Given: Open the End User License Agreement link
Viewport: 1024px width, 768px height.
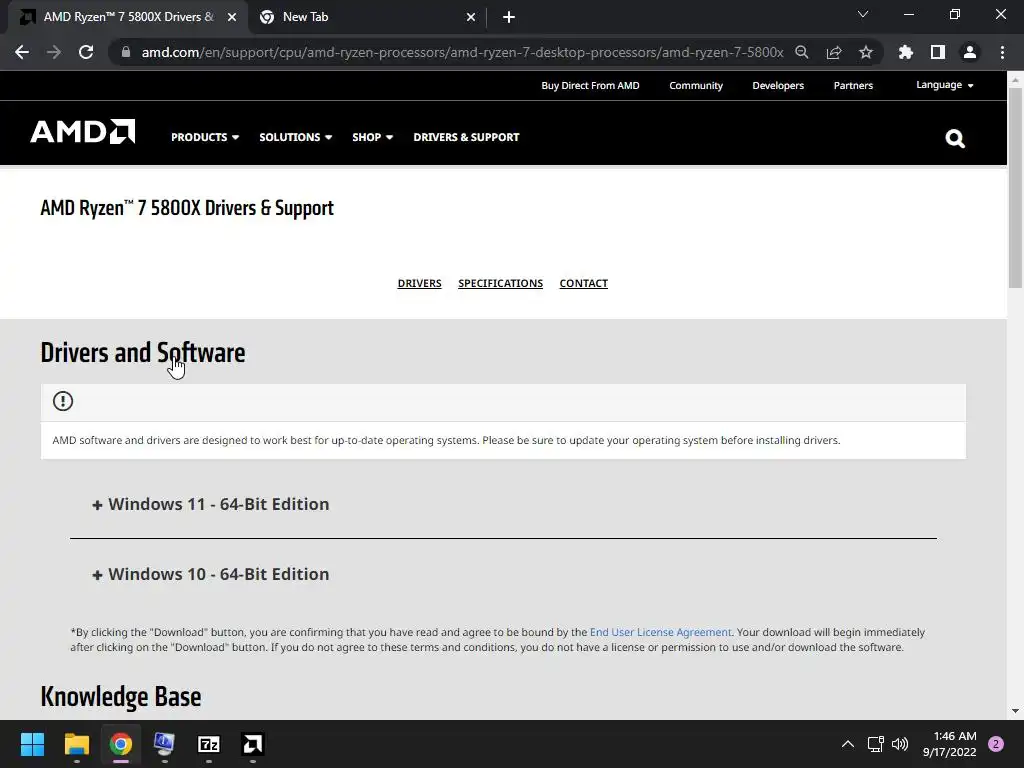Looking at the screenshot, I should click(x=660, y=632).
